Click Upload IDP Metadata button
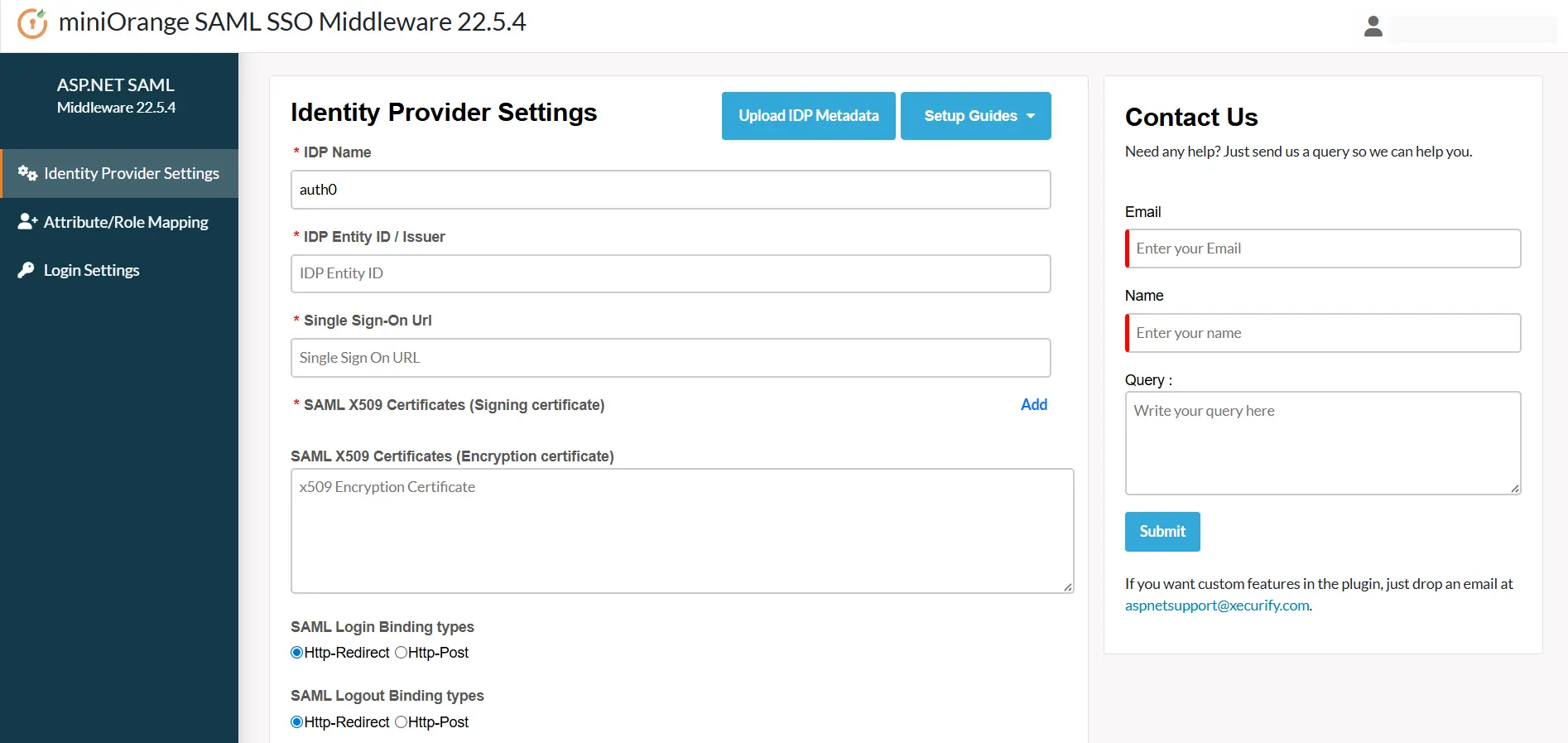This screenshot has height=743, width=1568. tap(808, 116)
